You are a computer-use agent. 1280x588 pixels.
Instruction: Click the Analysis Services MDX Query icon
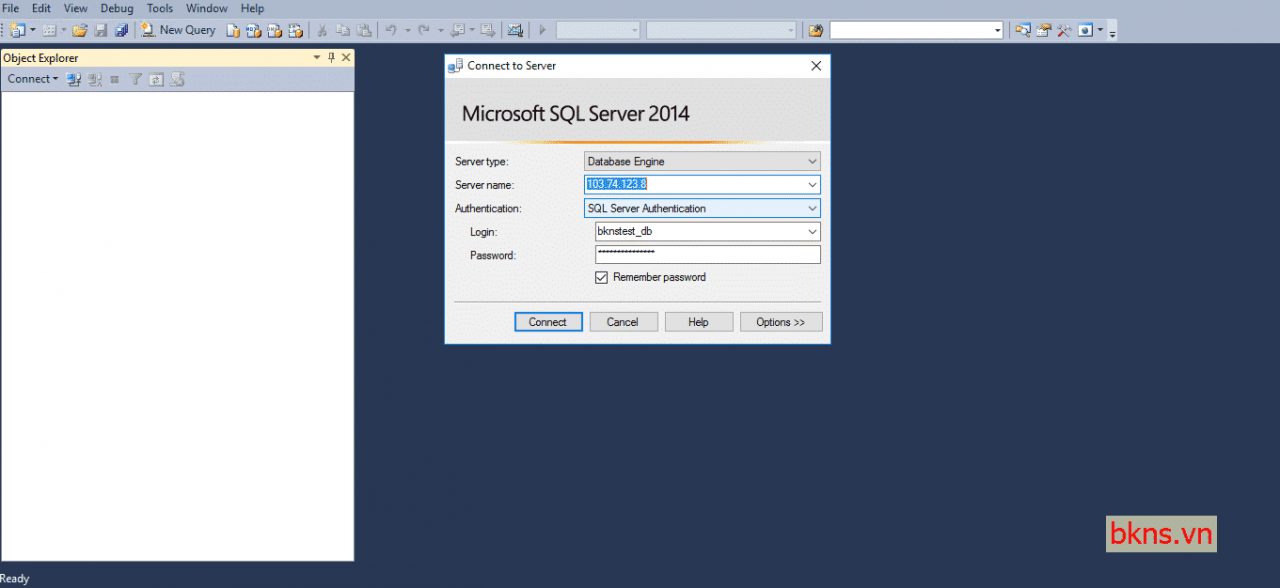coord(253,30)
